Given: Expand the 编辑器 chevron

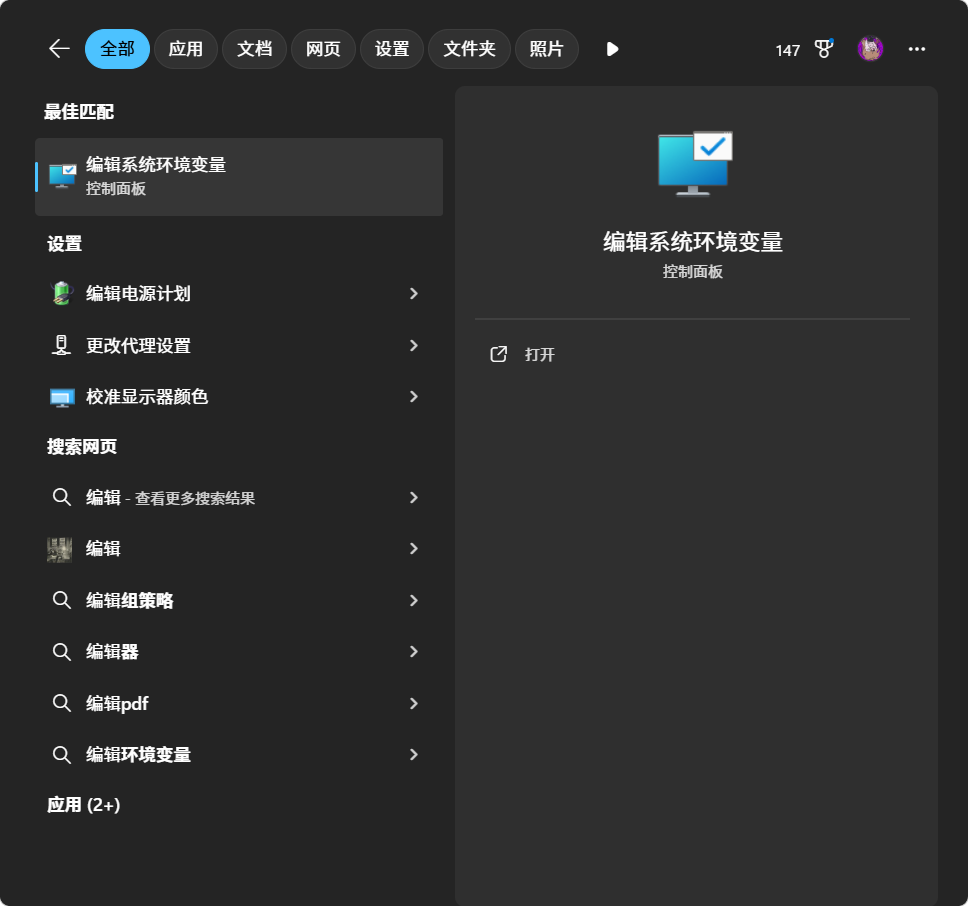Looking at the screenshot, I should click(414, 652).
